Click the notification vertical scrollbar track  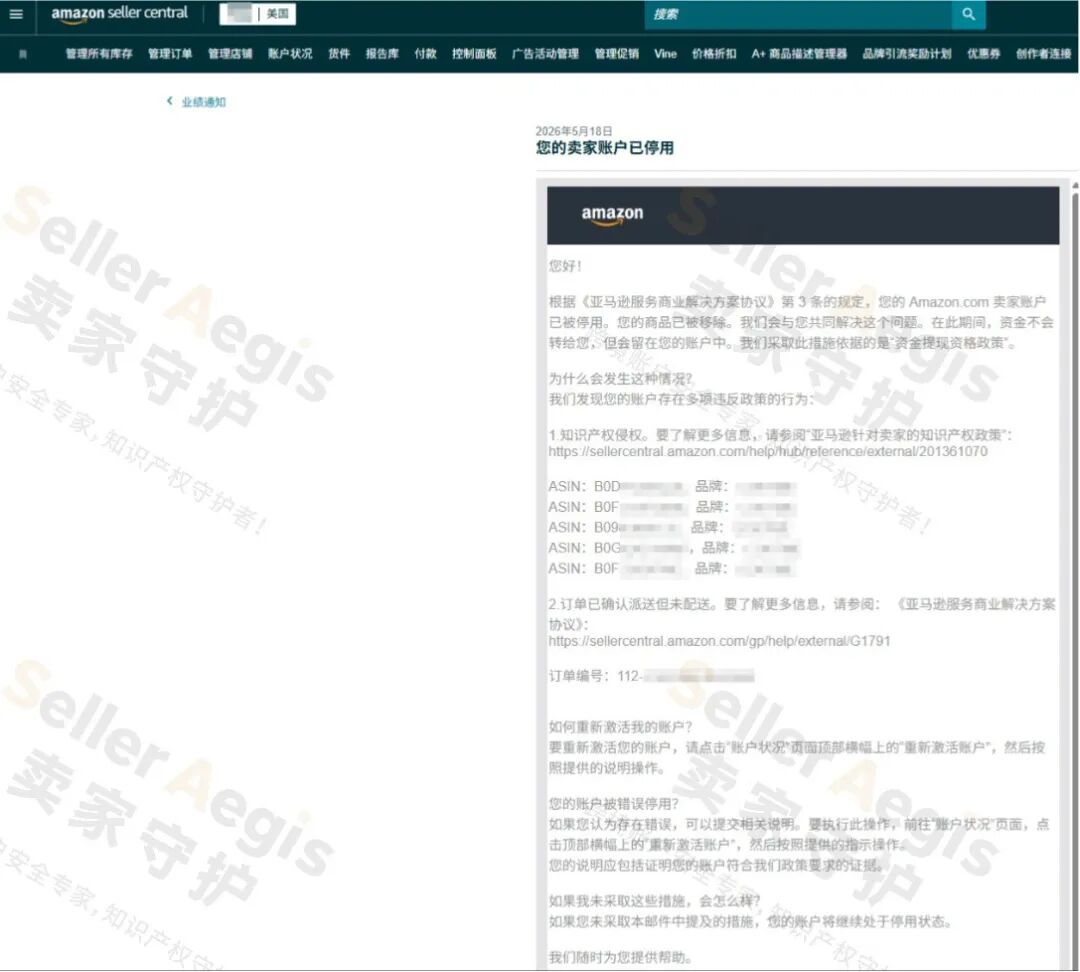click(x=1075, y=579)
